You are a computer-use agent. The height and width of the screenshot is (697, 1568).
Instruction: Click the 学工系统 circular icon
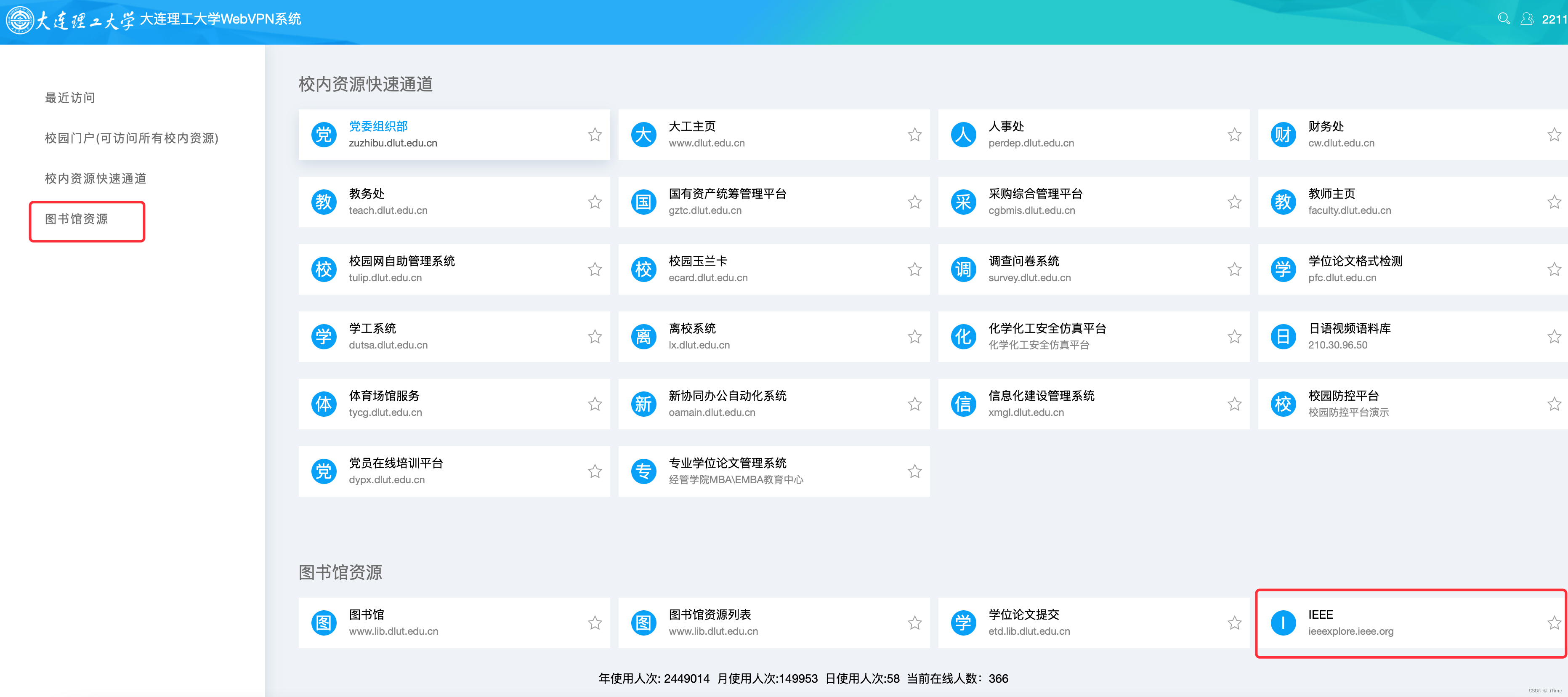(x=324, y=336)
